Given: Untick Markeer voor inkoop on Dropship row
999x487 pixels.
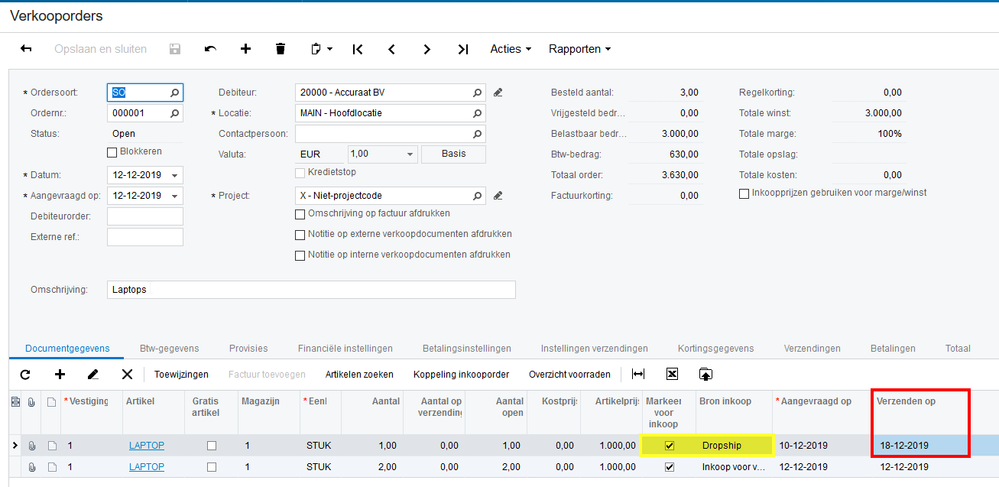Looking at the screenshot, I should pyautogui.click(x=669, y=445).
